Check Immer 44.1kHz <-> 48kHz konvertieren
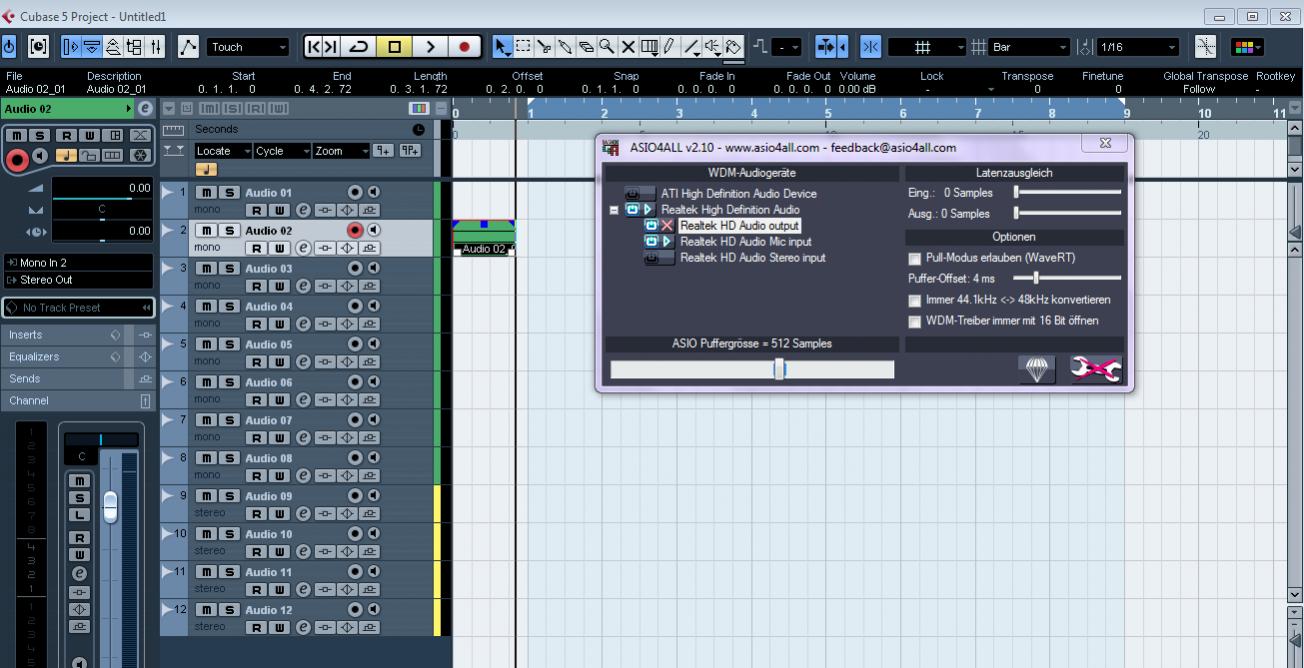 click(914, 300)
